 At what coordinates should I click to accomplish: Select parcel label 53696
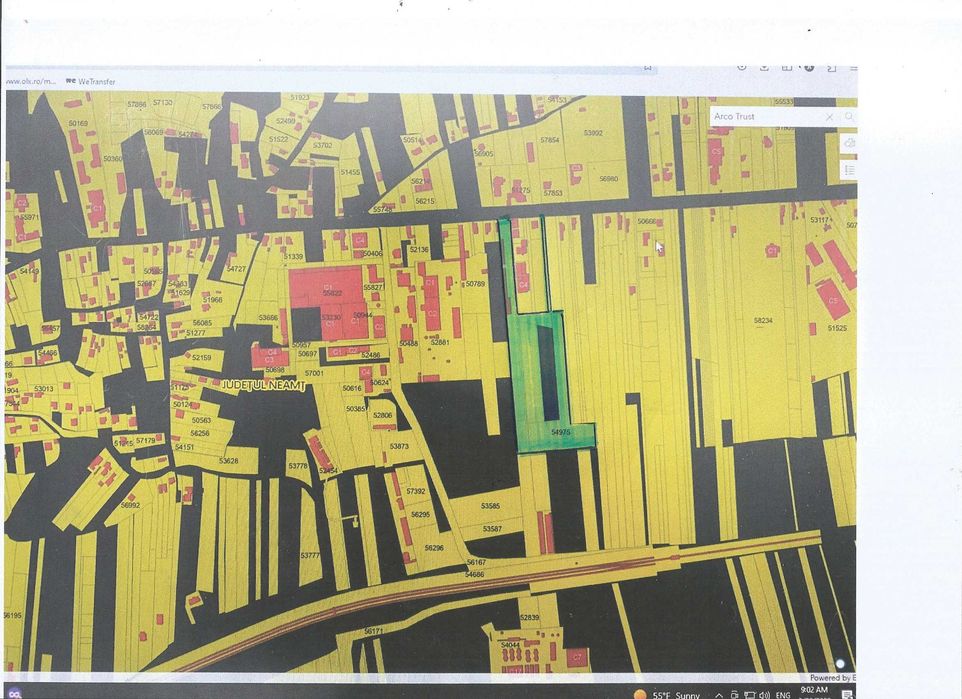[268, 318]
